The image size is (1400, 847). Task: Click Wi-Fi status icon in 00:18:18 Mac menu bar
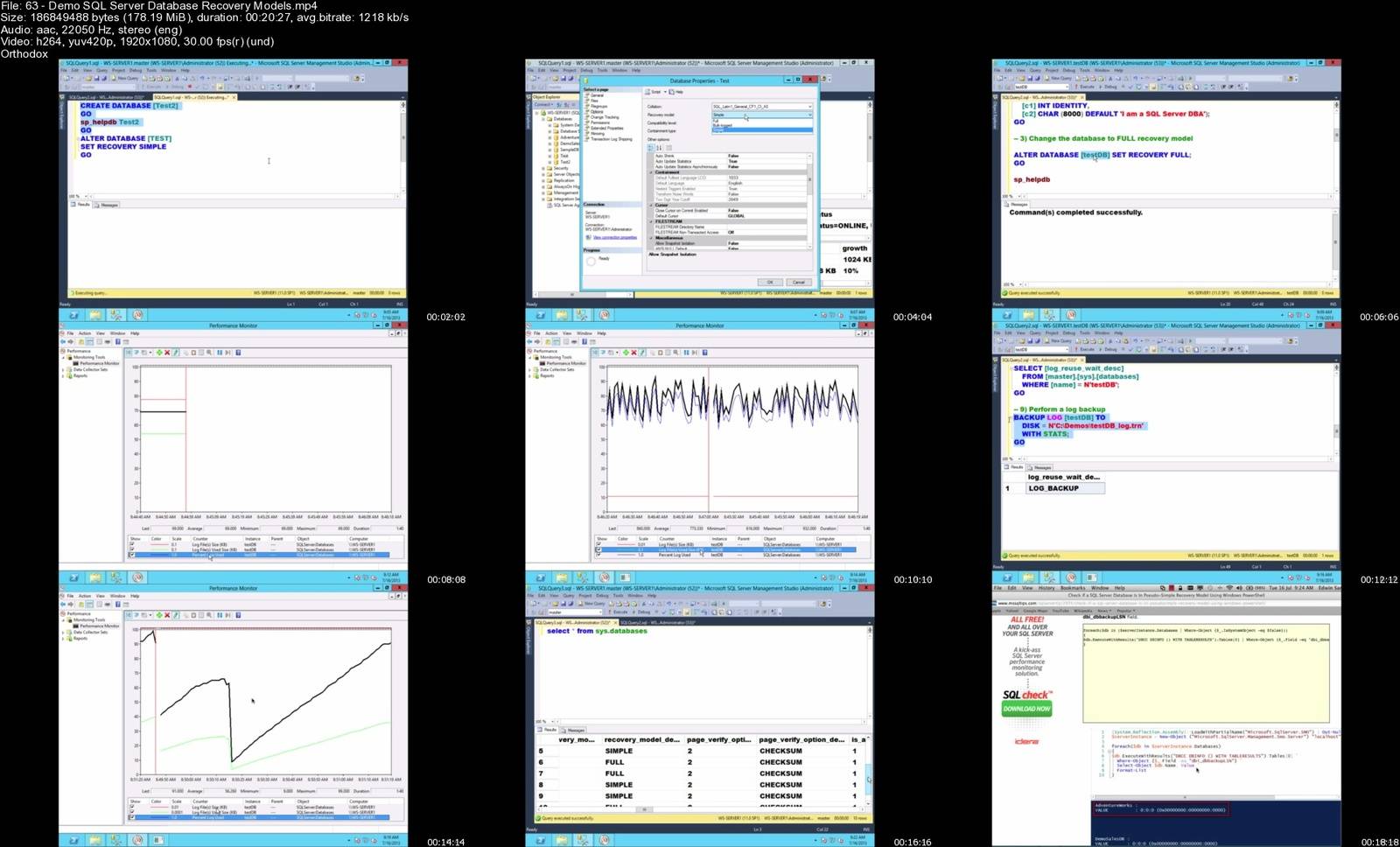tap(1229, 588)
